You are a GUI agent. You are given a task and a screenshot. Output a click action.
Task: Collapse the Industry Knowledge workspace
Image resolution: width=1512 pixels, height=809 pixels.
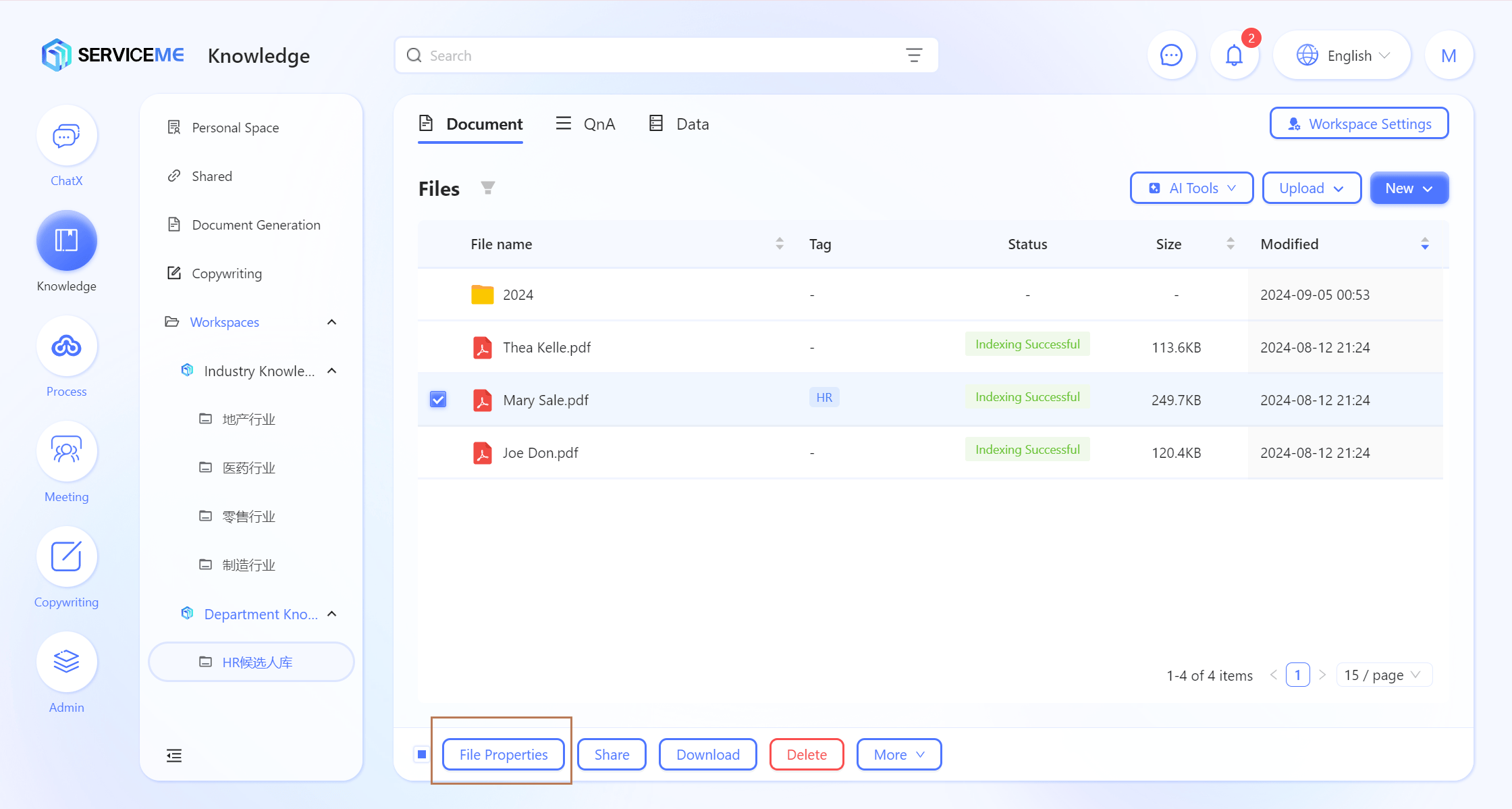point(331,371)
